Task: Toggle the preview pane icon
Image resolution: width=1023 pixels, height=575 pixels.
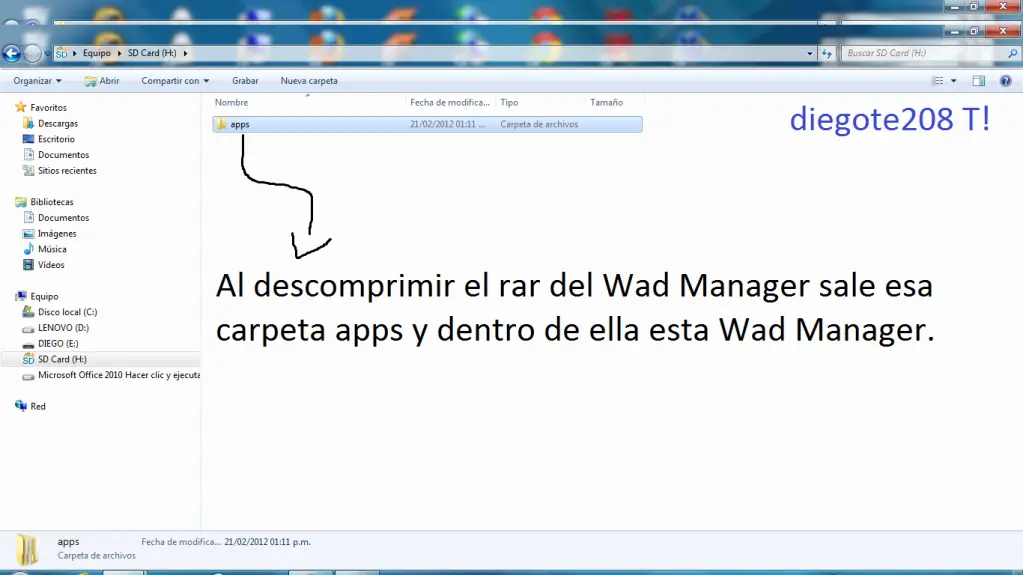Action: coord(979,81)
